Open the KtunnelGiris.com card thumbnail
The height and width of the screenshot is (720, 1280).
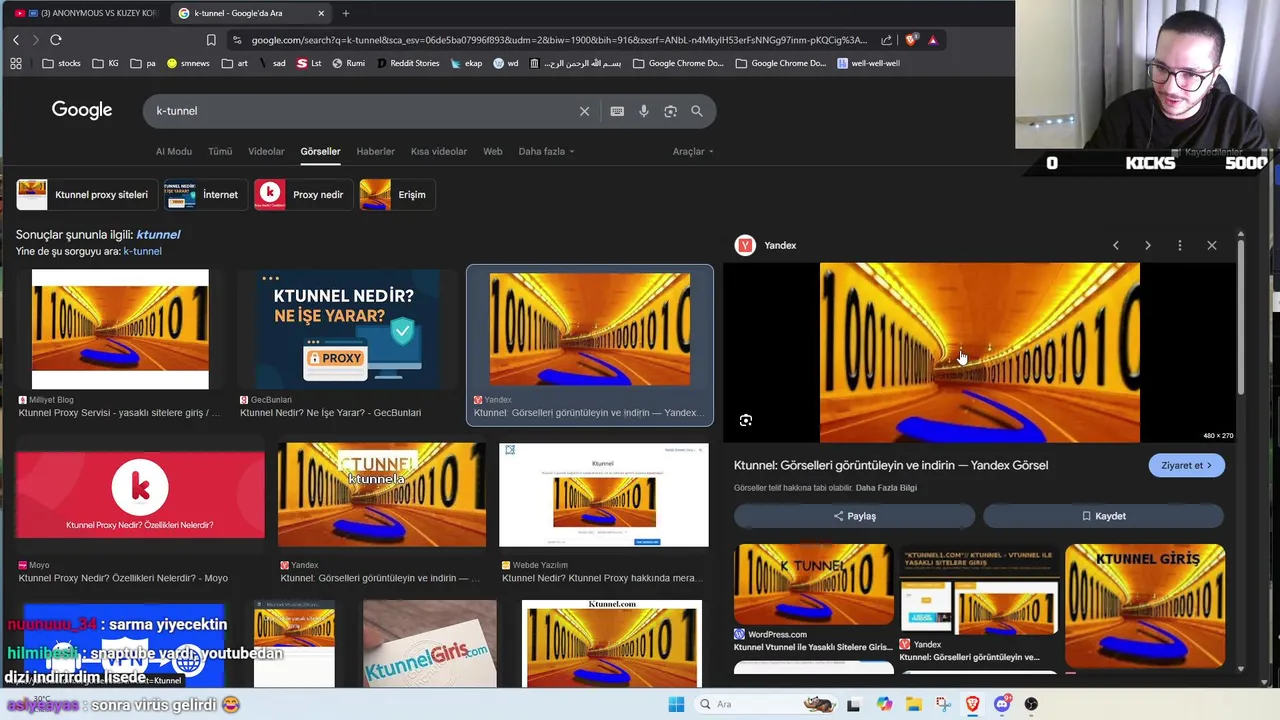430,644
